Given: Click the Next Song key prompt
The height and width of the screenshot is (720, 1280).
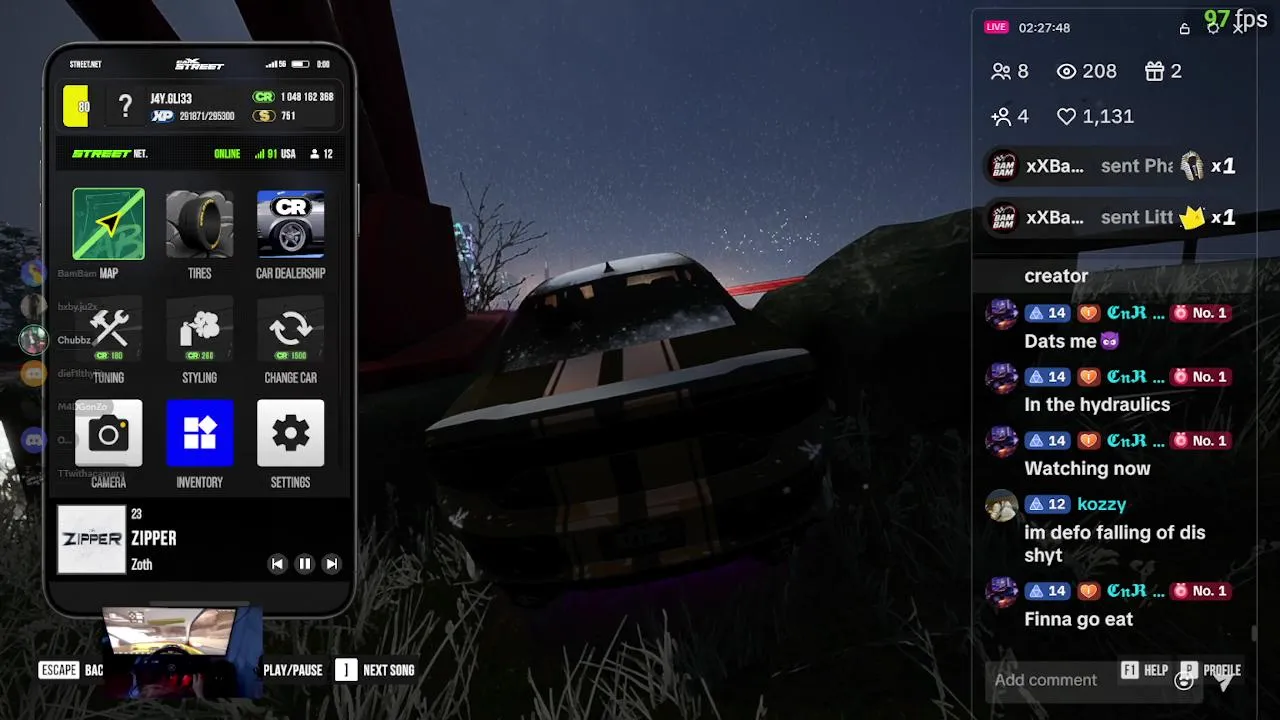Looking at the screenshot, I should click(x=375, y=670).
